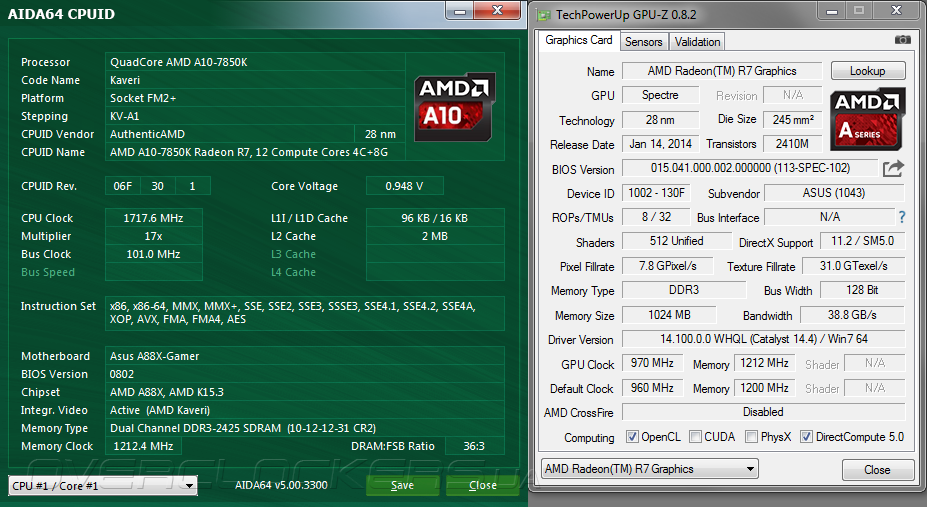Click the L2 Cache value 2 MB
The image size is (927, 507).
click(x=435, y=236)
